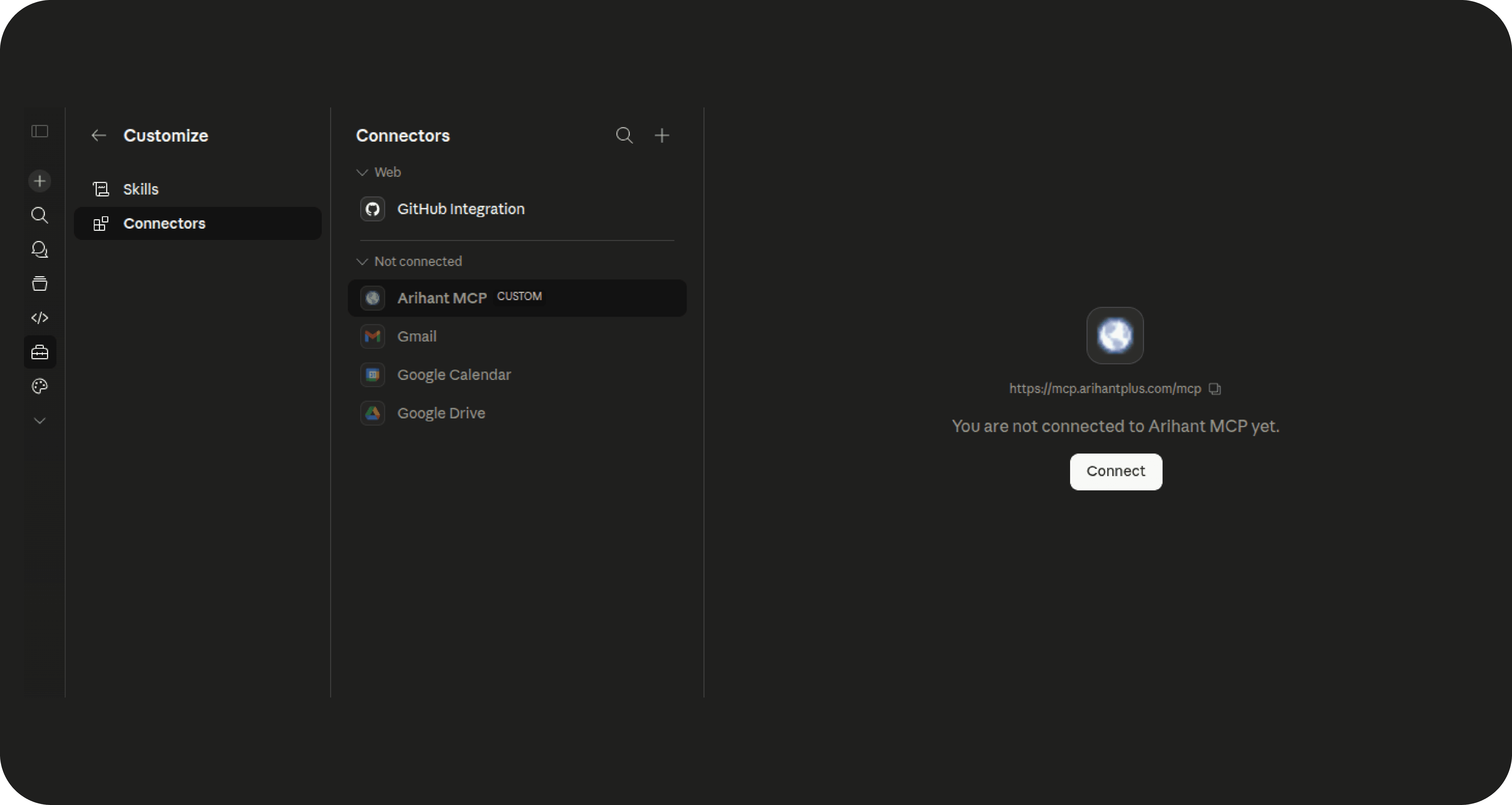The width and height of the screenshot is (1512, 805).
Task: Open the Google Drive connector
Action: point(517,413)
